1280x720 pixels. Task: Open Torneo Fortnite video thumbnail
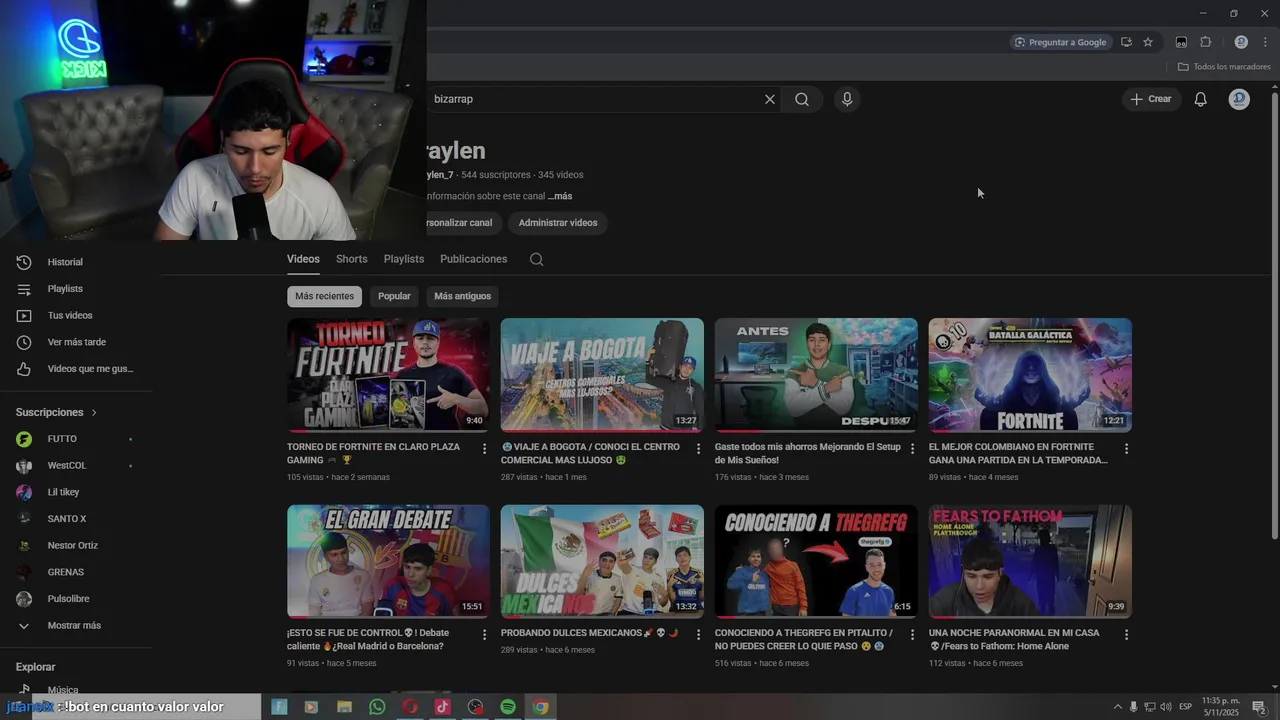coord(388,375)
